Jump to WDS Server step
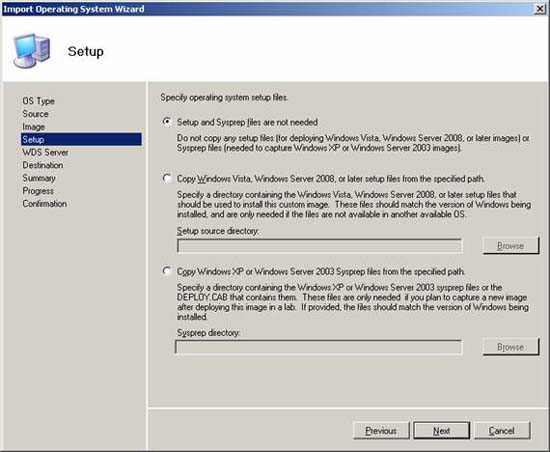The width and height of the screenshot is (550, 452). pyautogui.click(x=46, y=152)
